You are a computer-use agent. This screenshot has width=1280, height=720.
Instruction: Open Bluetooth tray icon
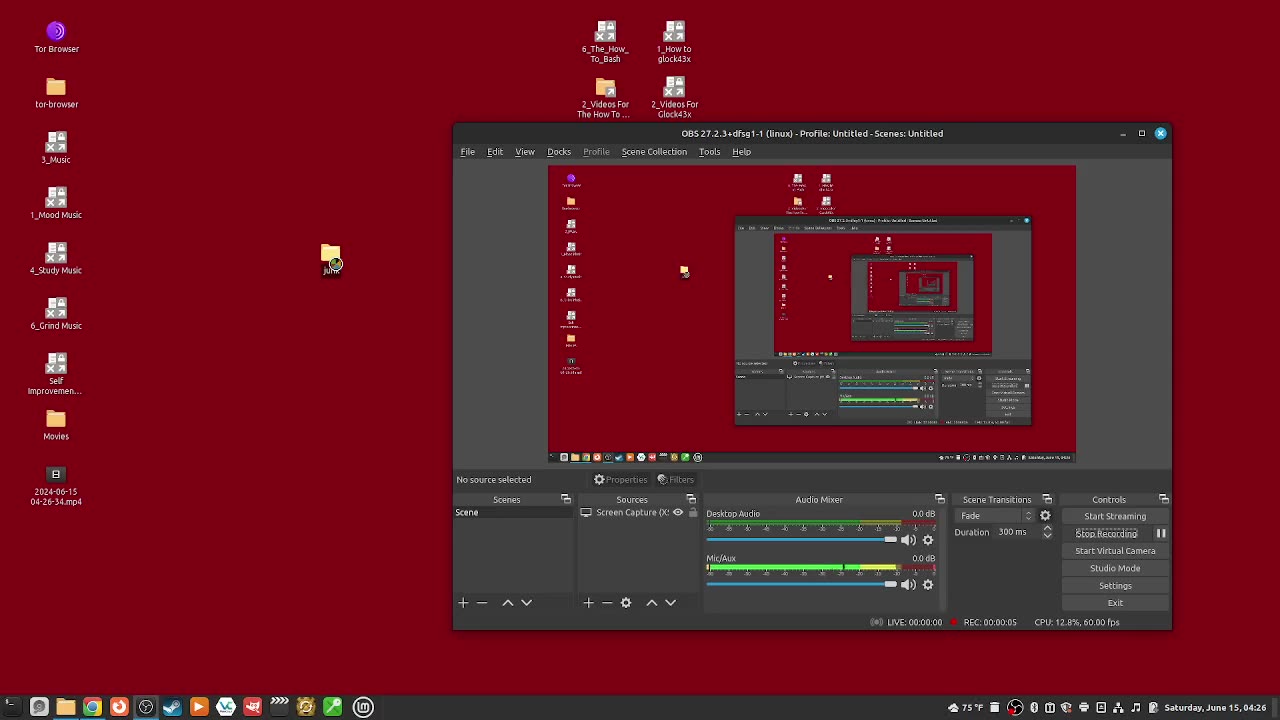coord(1034,708)
